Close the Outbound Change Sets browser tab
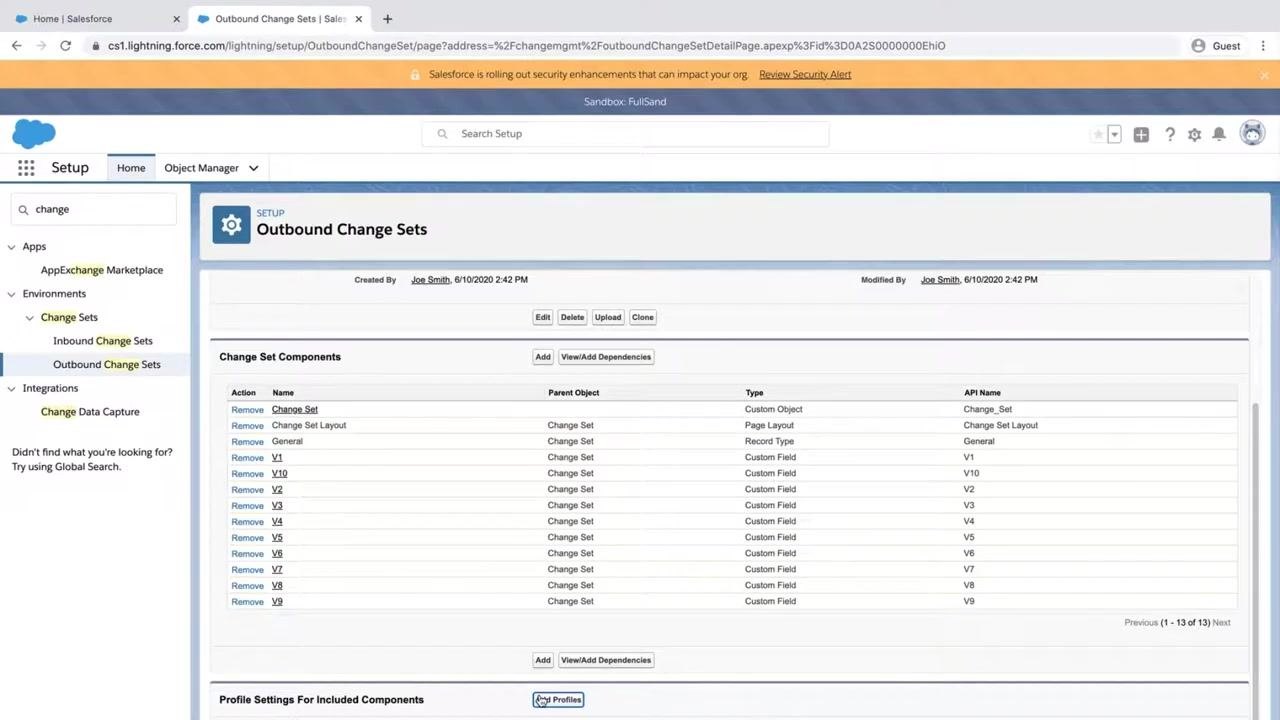Image resolution: width=1280 pixels, height=720 pixels. click(358, 18)
